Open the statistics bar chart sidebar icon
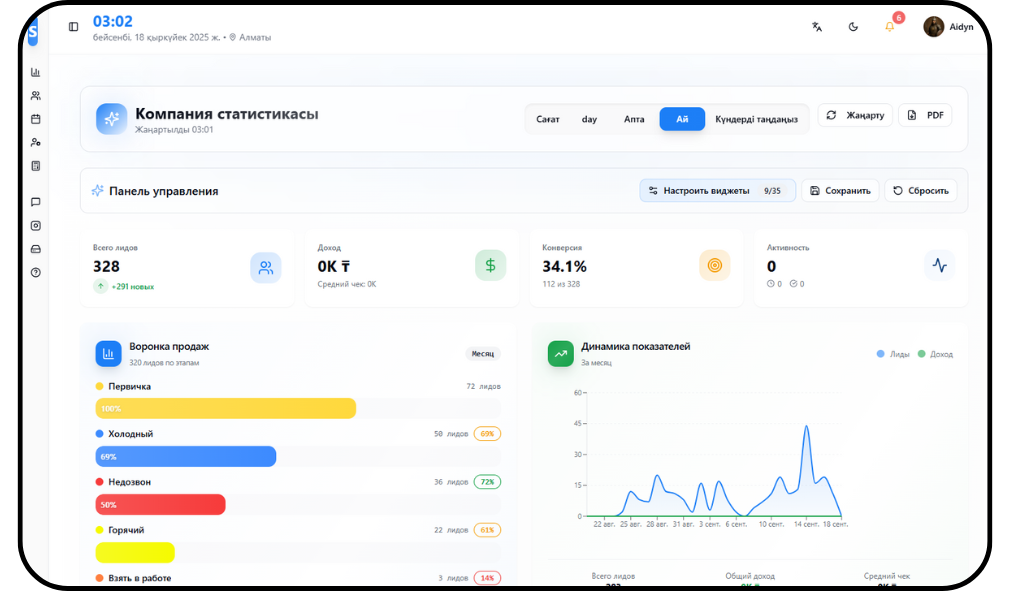1010x591 pixels. 36,72
